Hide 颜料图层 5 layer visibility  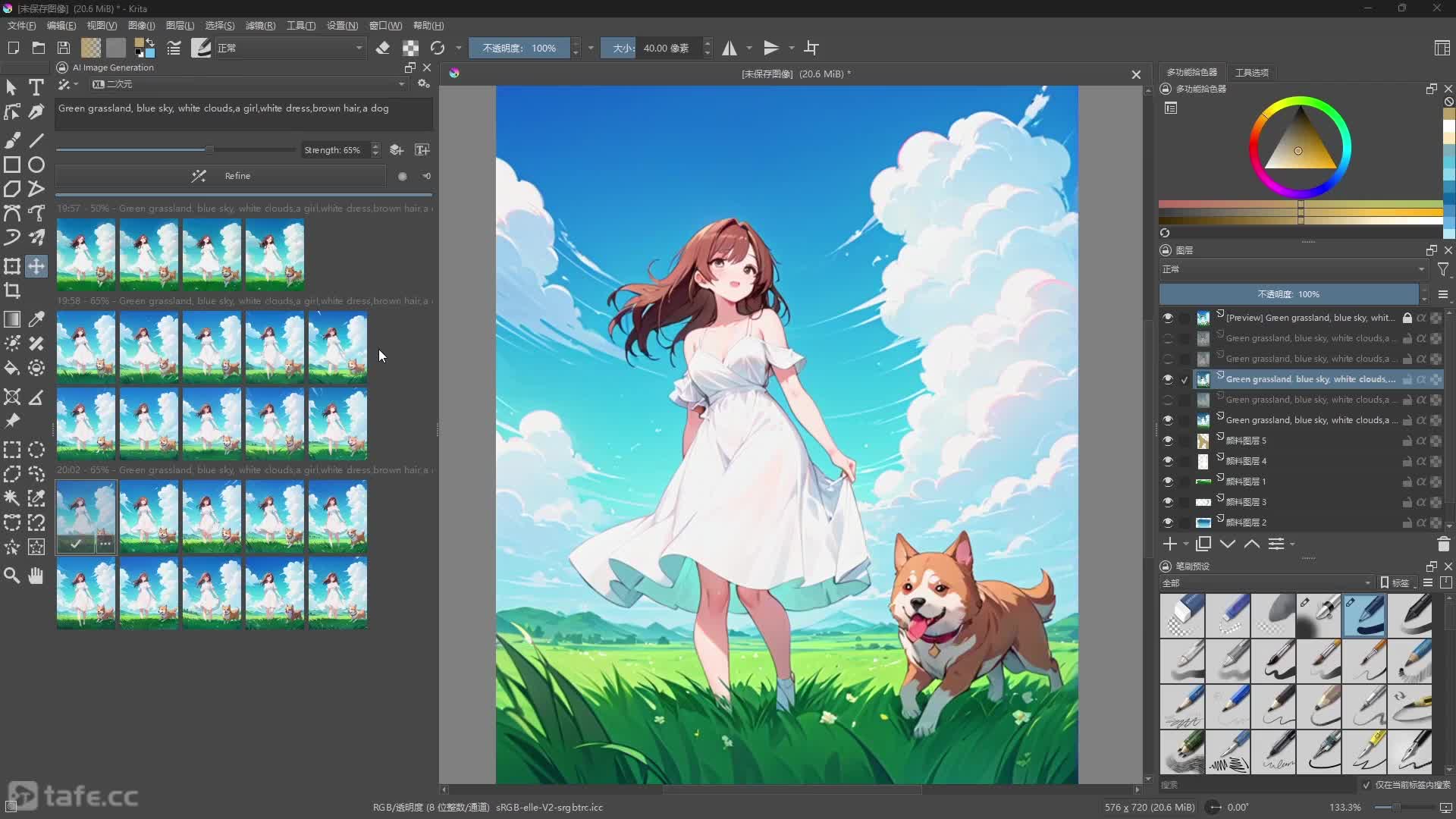tap(1168, 441)
